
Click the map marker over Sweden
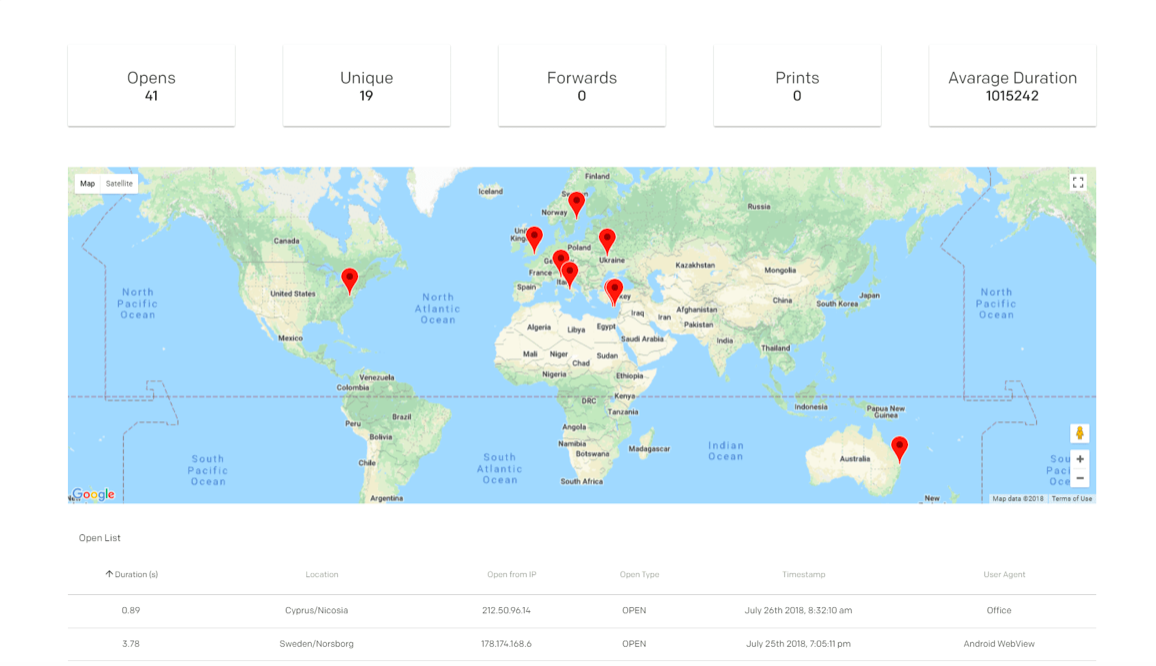[576, 203]
